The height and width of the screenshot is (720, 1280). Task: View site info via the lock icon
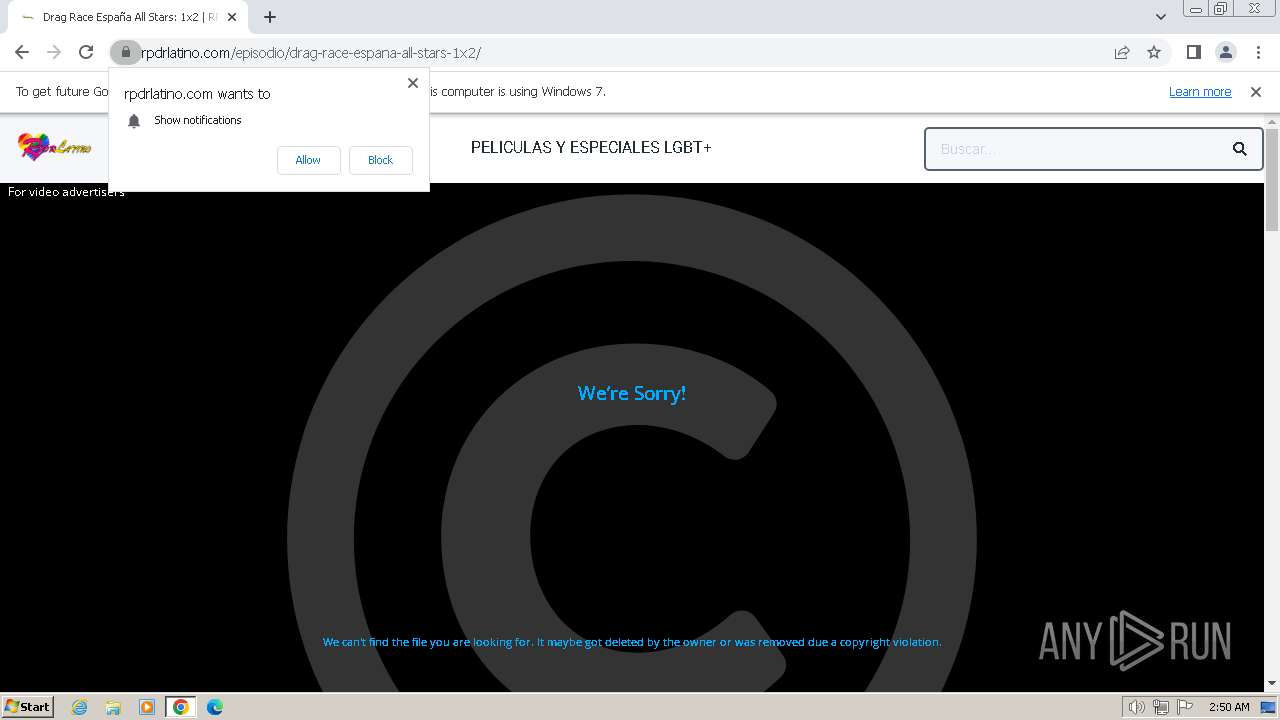125,52
